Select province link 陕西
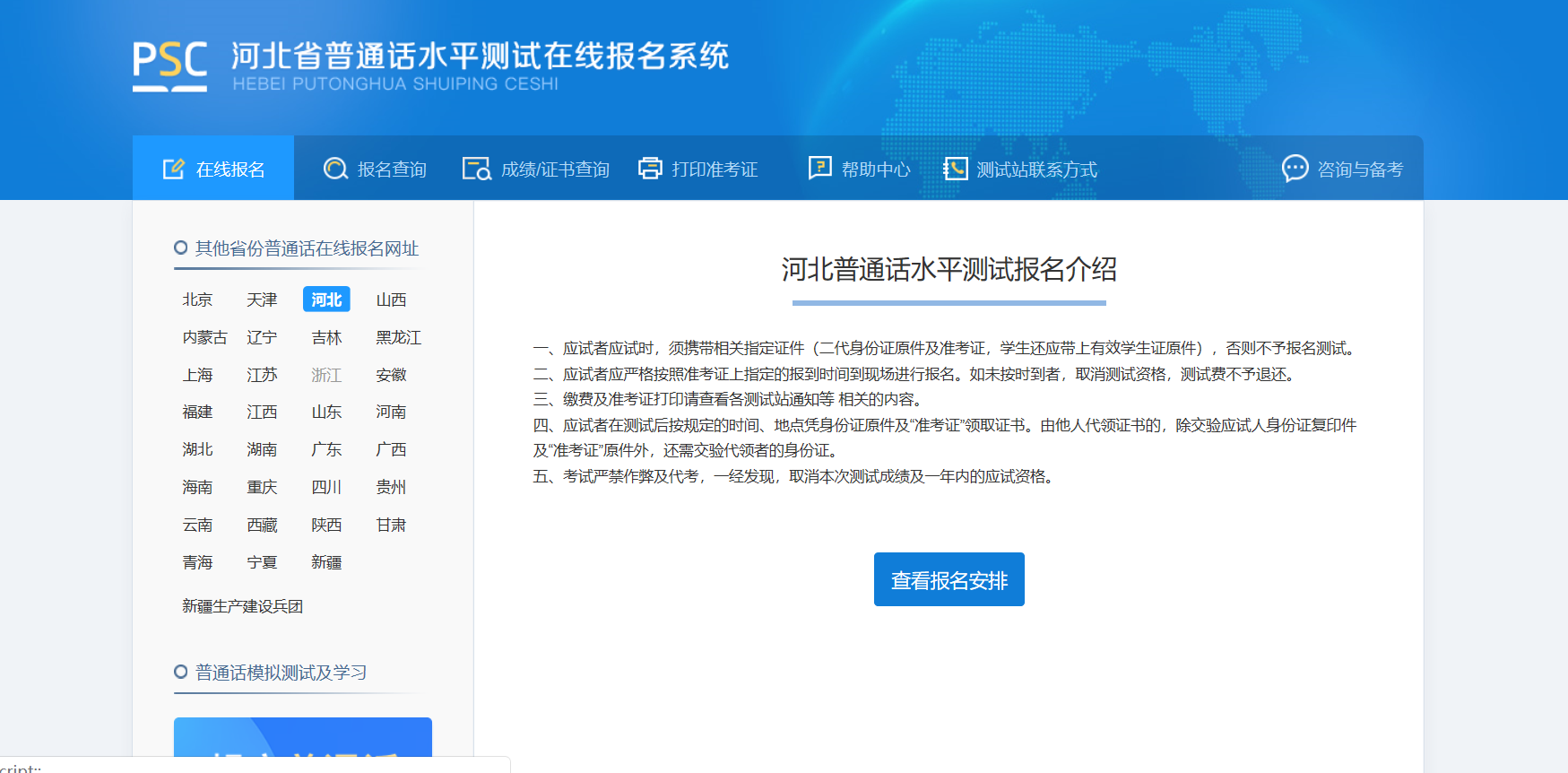 (326, 525)
